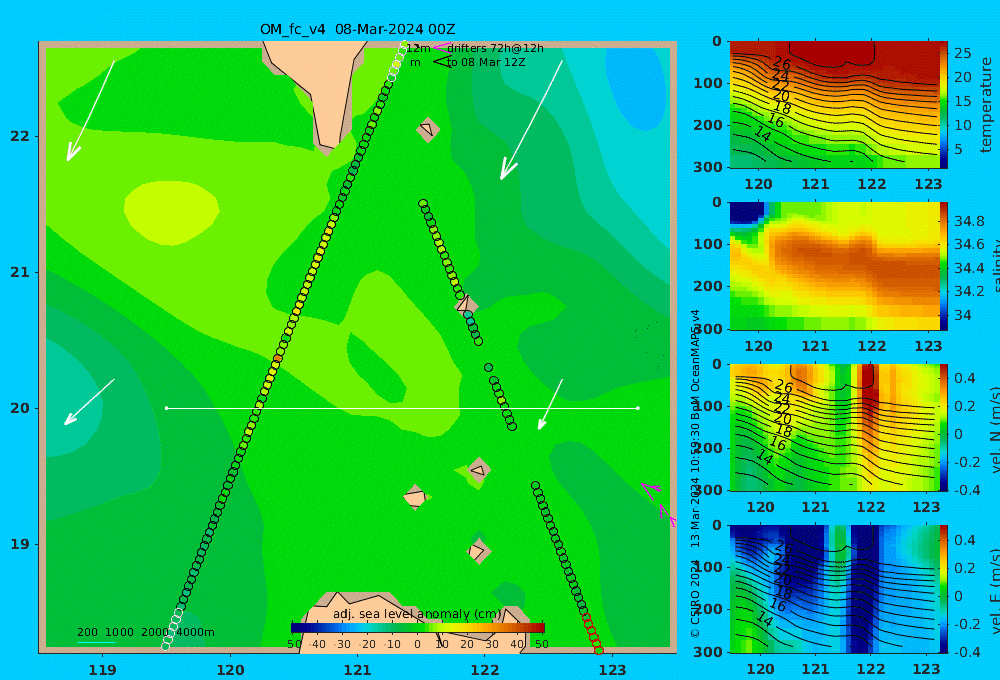Click the yellow-green high anomaly blob near 119.5°E, 21.5°N
This screenshot has height=680, width=1000.
point(172,212)
